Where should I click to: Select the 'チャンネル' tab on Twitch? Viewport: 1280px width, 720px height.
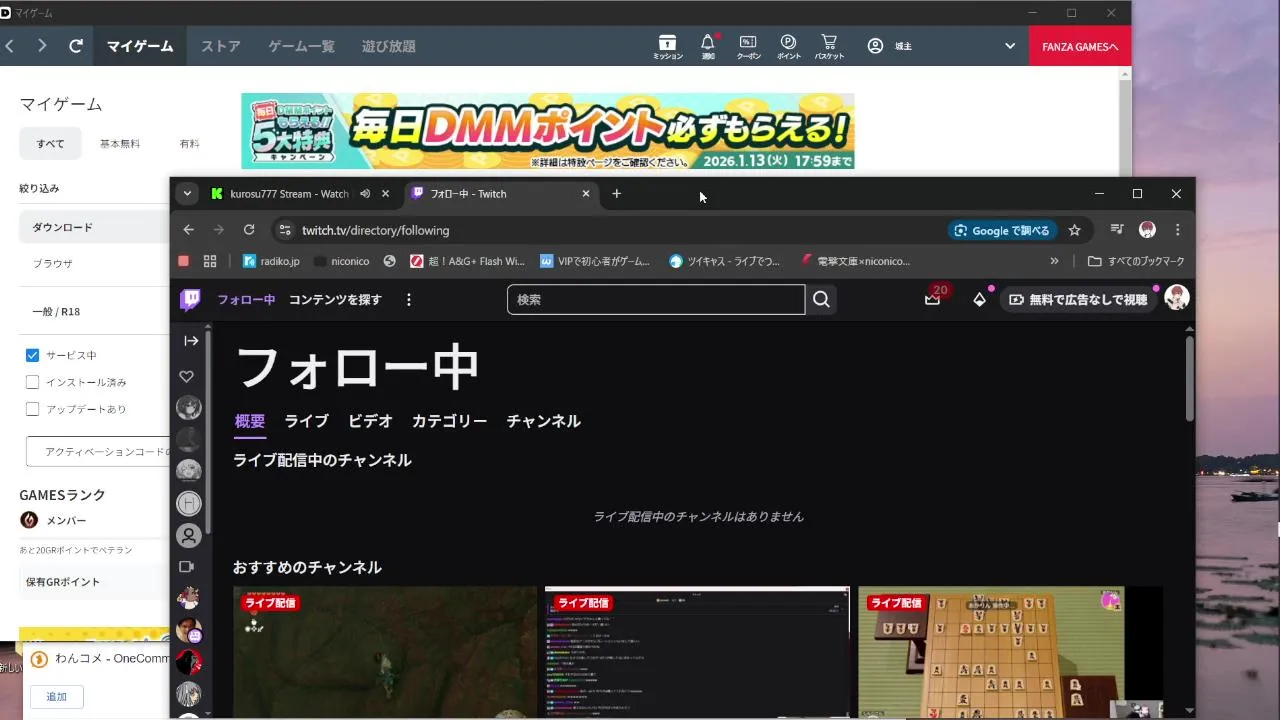click(x=543, y=421)
